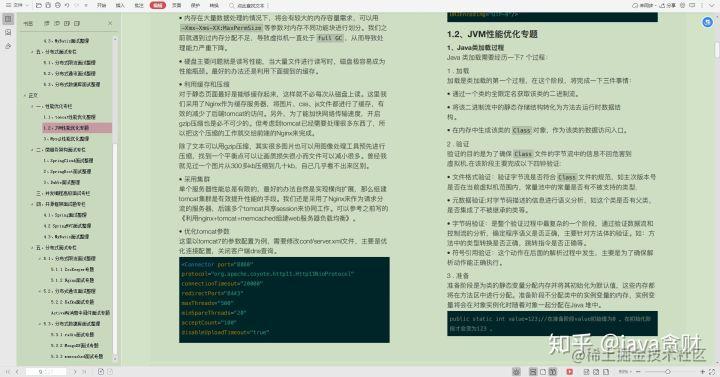Image resolution: width=720 pixels, height=377 pixels.
Task: Switch to the 批注 tab
Action: click(139, 6)
